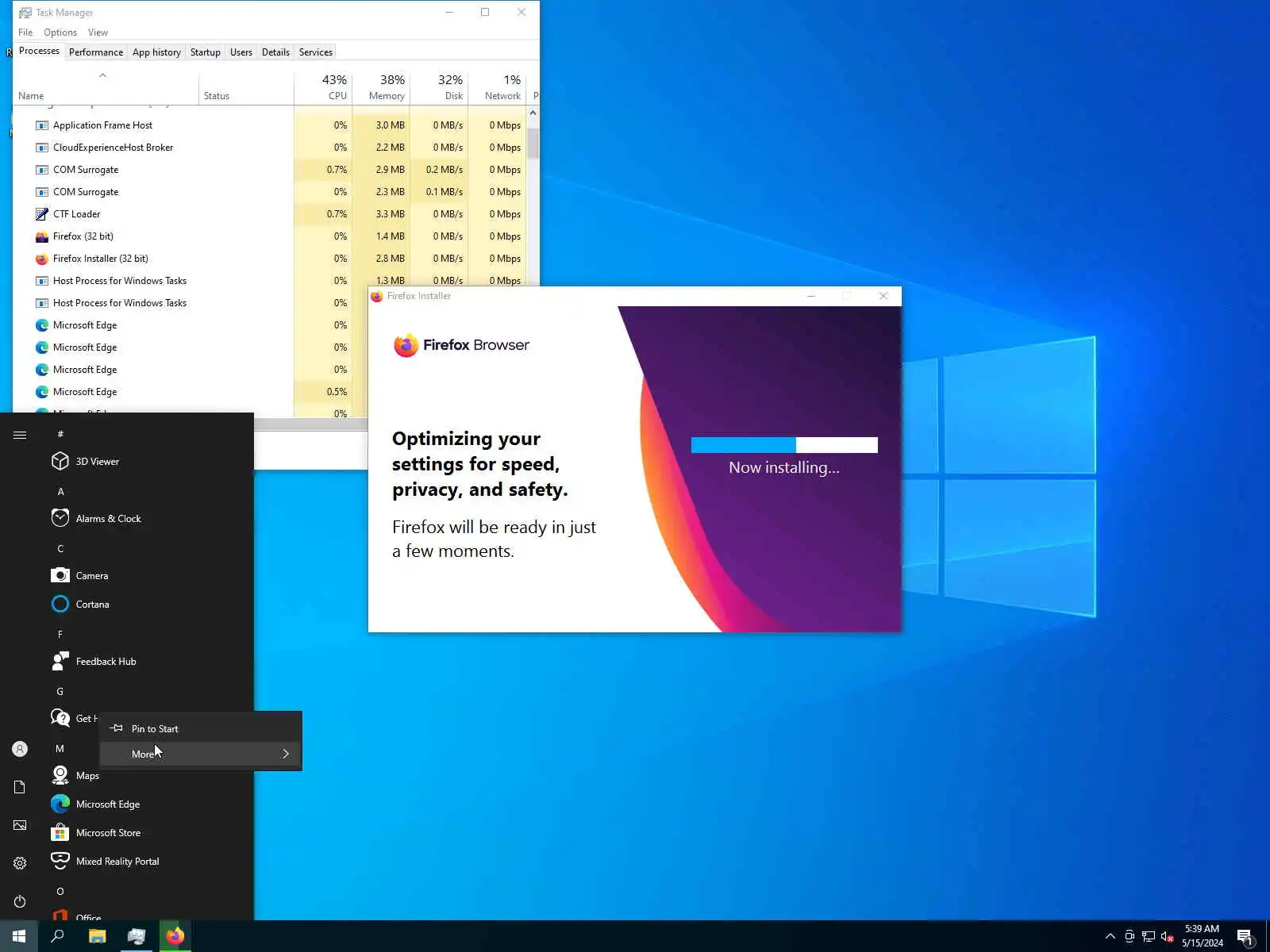Show hidden system tray icons
Viewport: 1270px width, 952px height.
(x=1110, y=936)
